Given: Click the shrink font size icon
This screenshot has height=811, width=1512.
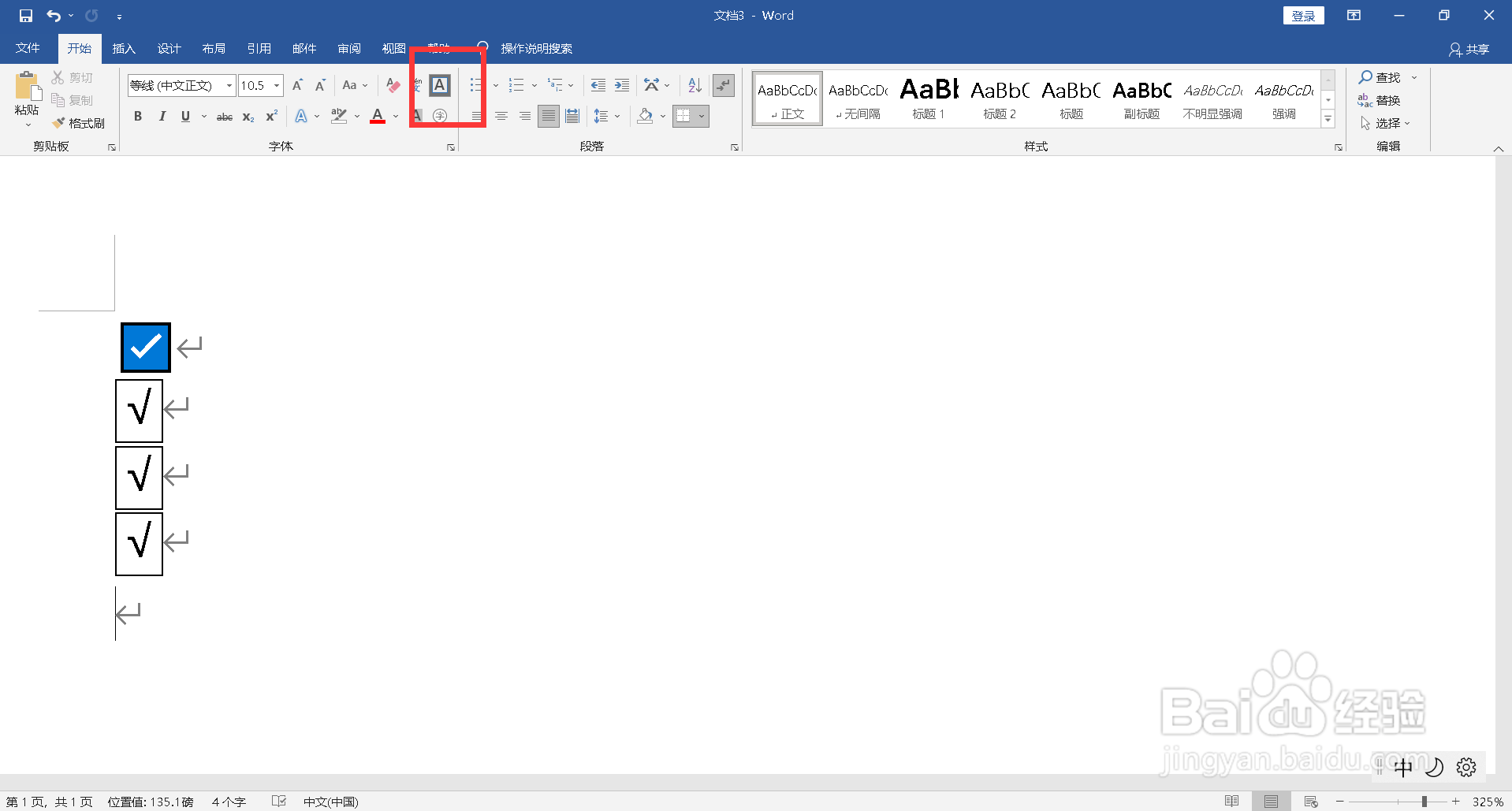Looking at the screenshot, I should coord(320,85).
